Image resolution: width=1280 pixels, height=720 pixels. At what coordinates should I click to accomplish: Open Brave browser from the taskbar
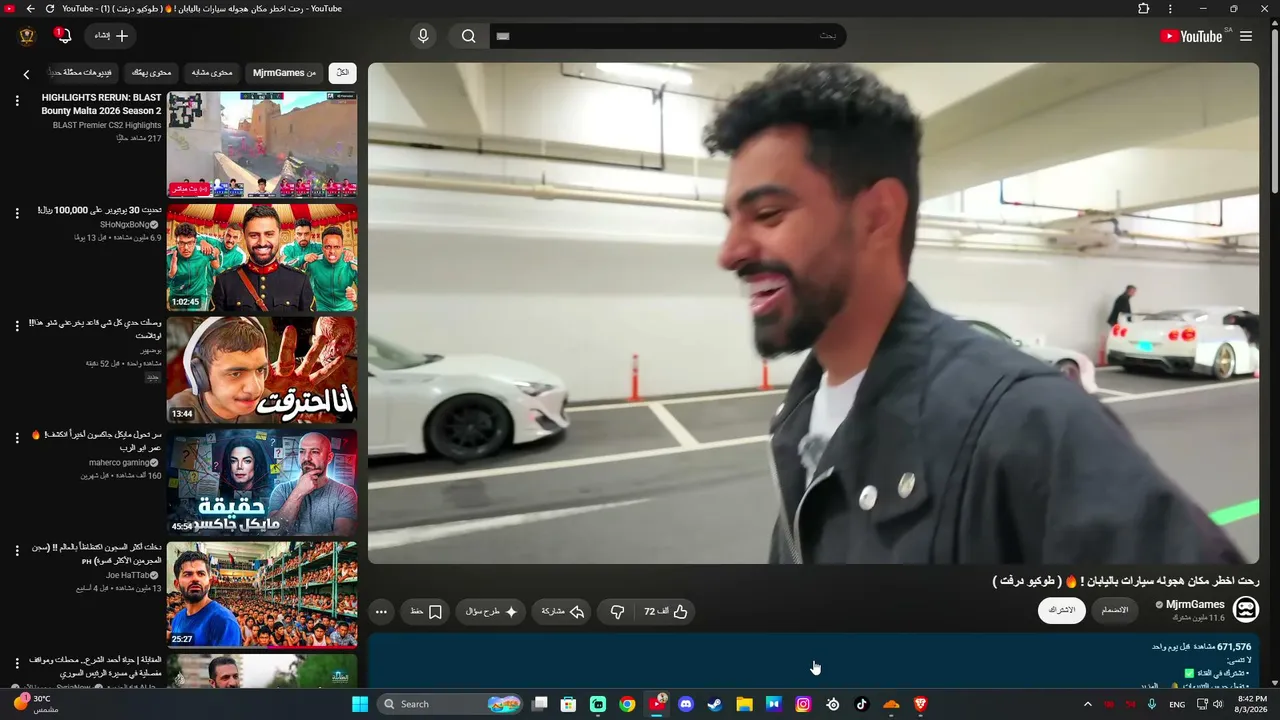[920, 704]
